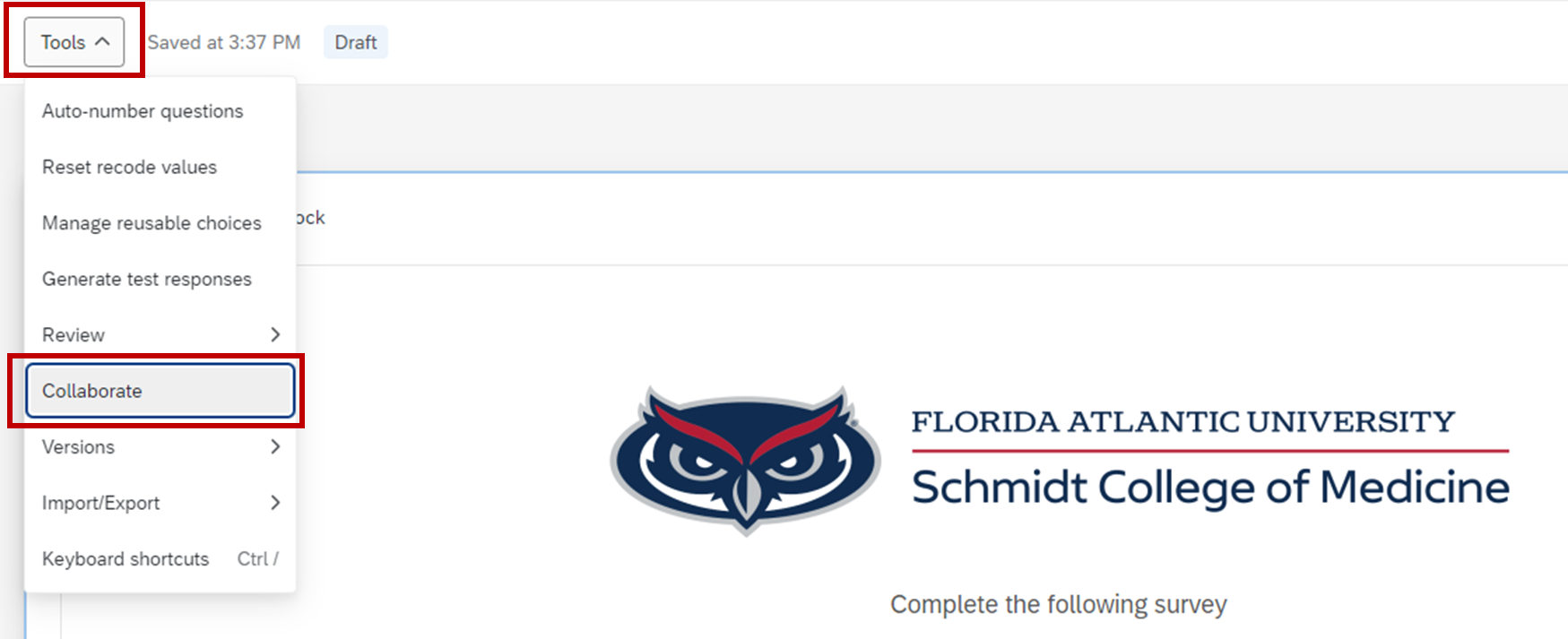
Task: Choose the Collaborate menu option
Action: coord(160,391)
